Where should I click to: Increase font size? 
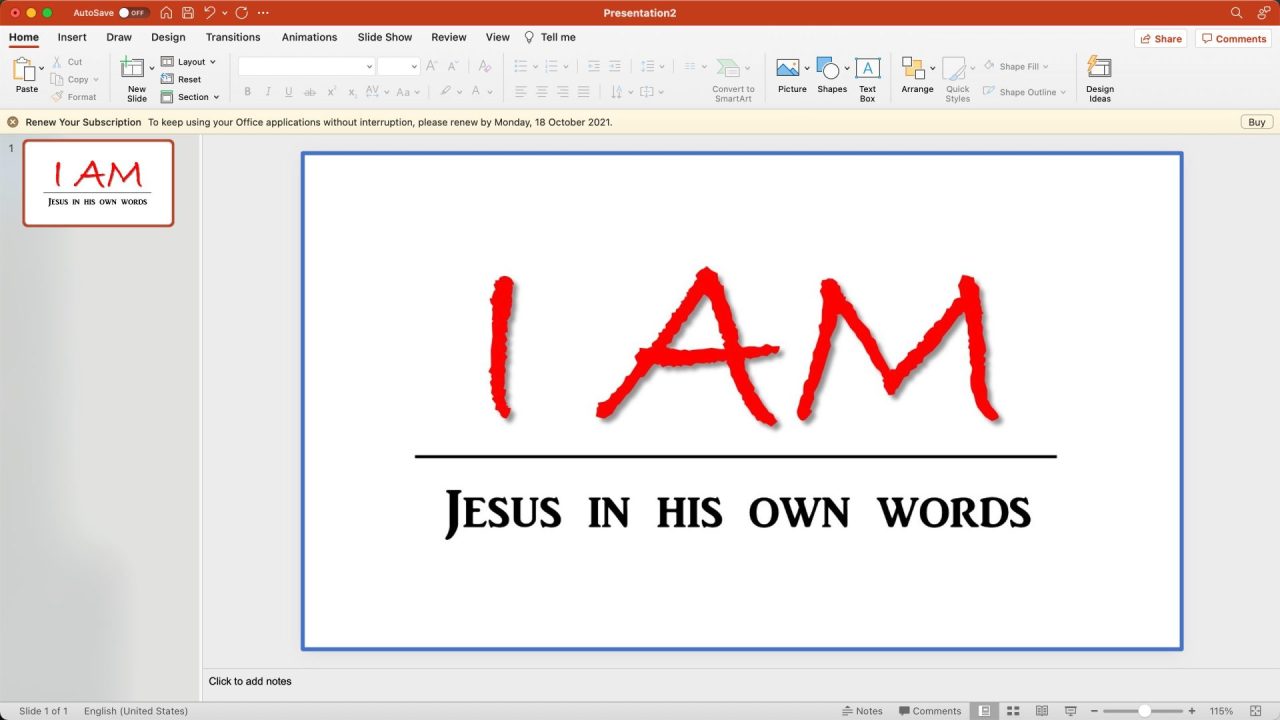432,66
